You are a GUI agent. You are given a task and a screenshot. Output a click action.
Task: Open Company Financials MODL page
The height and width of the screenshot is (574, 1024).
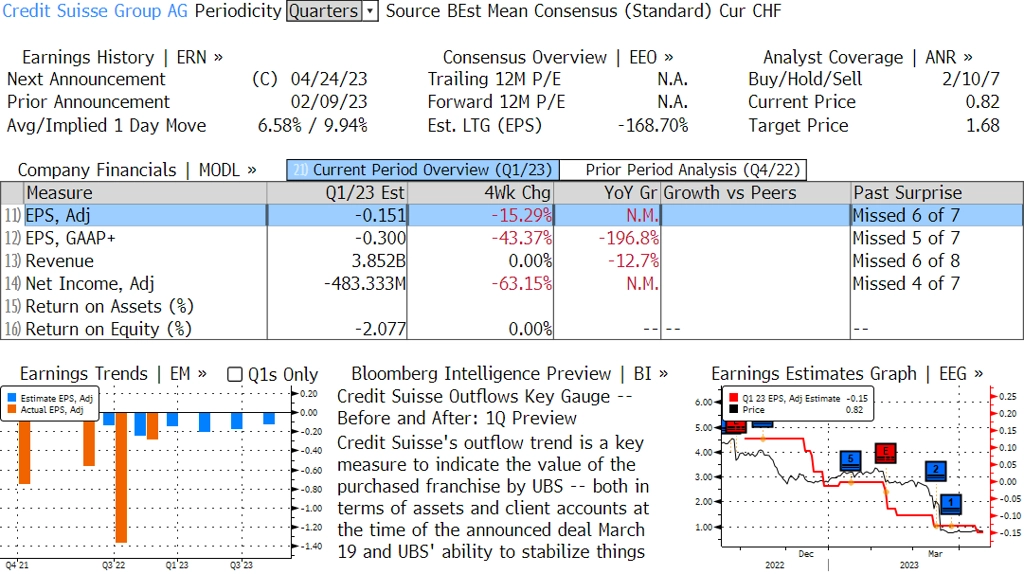coord(136,170)
